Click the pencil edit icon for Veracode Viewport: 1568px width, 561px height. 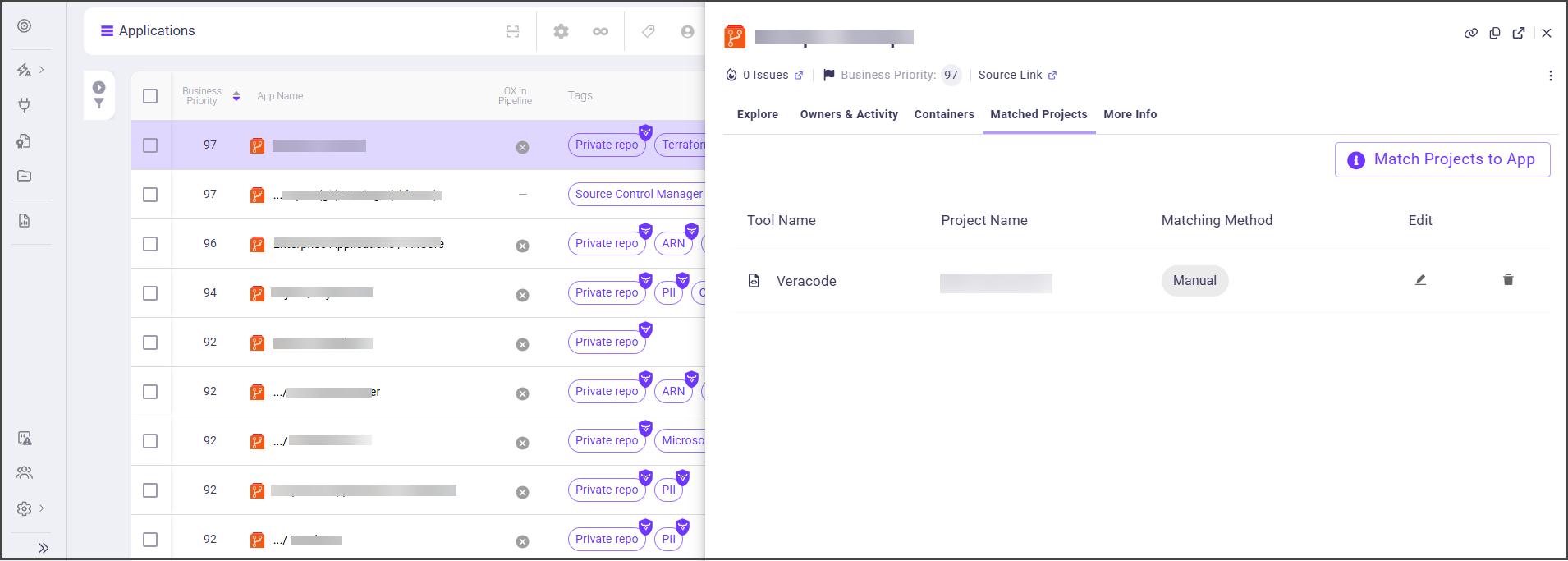1420,280
